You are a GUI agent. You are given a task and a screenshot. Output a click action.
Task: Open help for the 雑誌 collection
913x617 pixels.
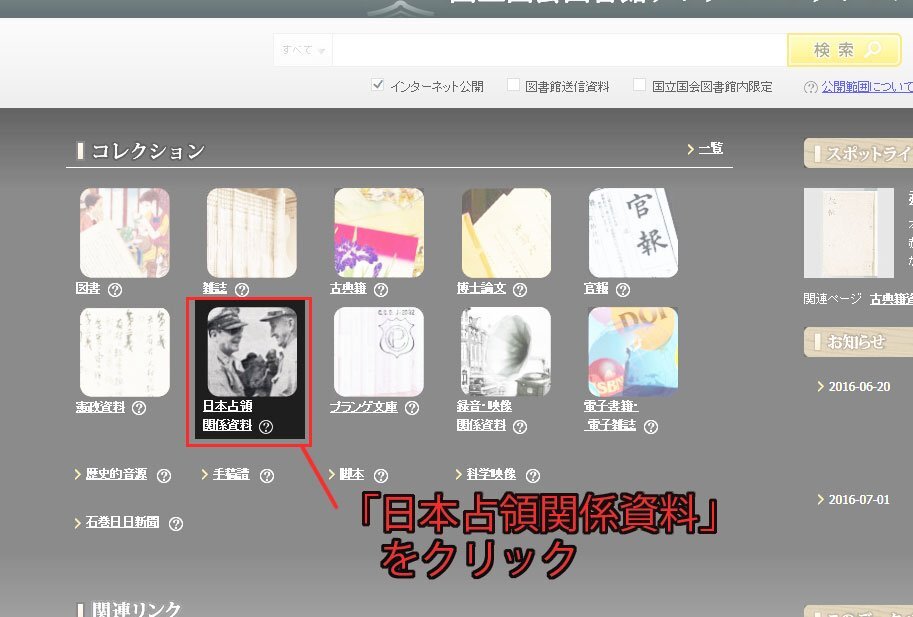click(x=242, y=289)
